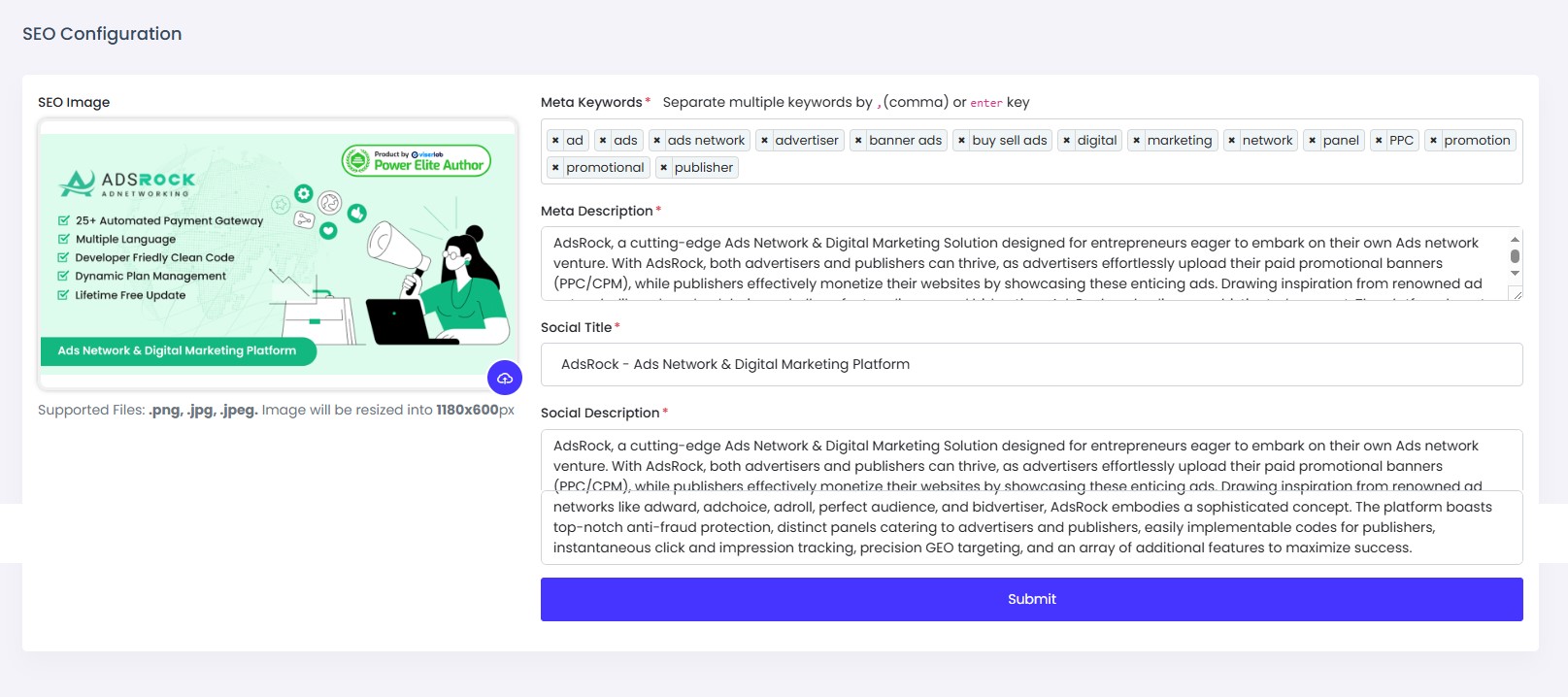Remove the 'banner ads' keyword tag

858,141
